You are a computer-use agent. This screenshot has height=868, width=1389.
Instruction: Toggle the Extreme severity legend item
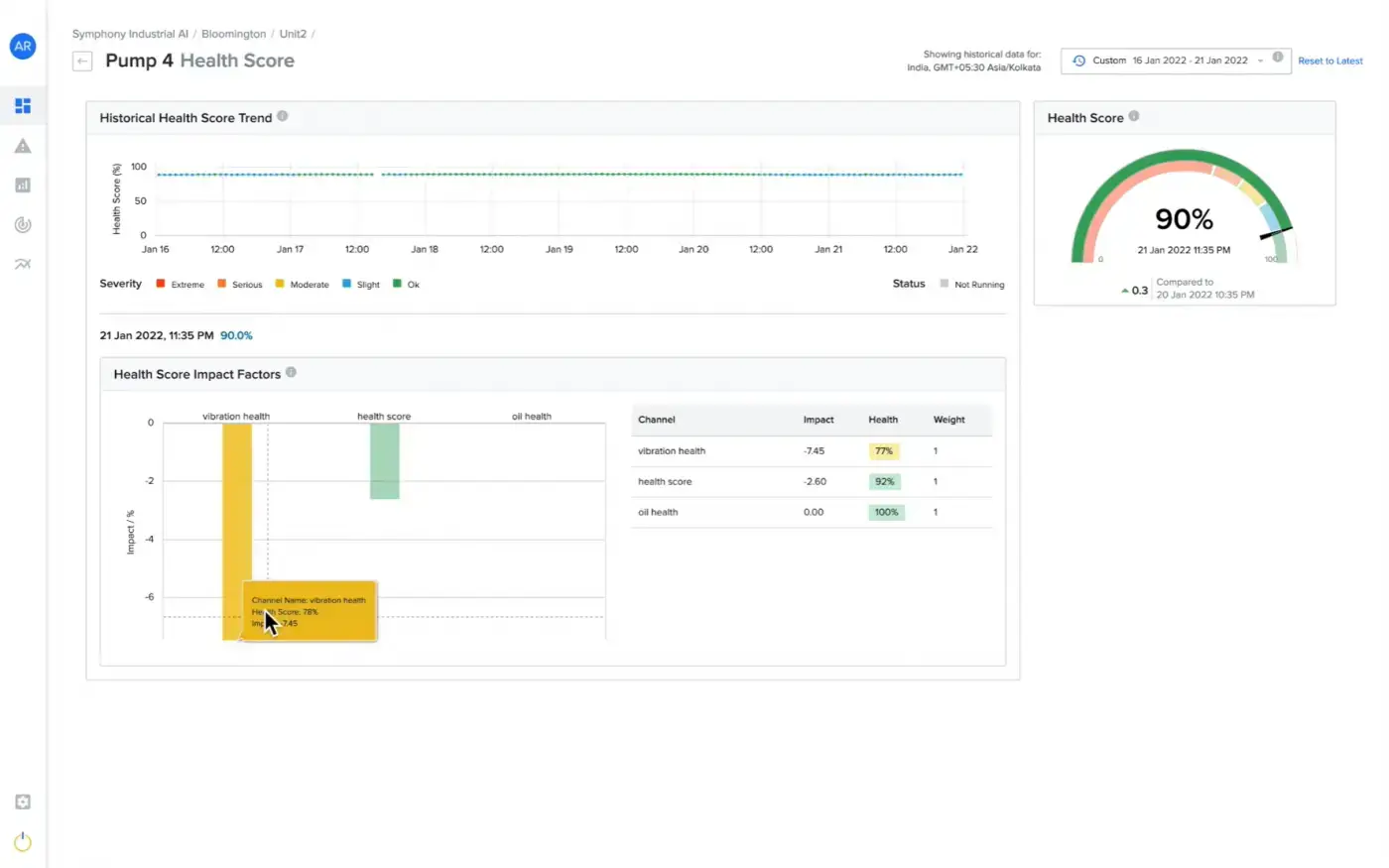point(181,285)
